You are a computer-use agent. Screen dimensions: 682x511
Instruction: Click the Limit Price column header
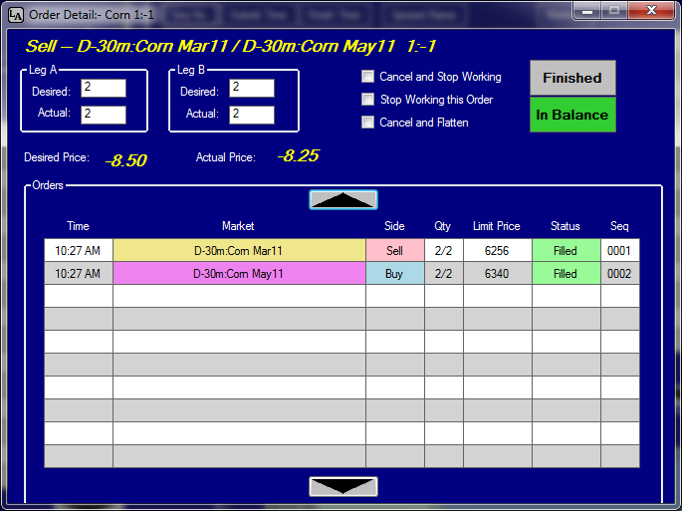click(x=496, y=226)
